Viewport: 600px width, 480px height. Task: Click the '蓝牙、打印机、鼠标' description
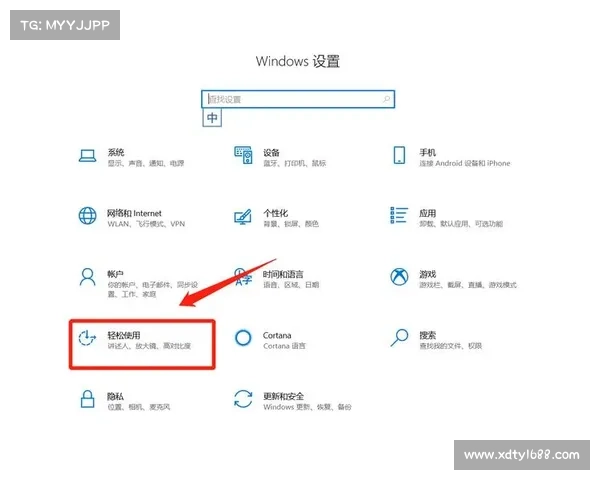click(x=295, y=163)
